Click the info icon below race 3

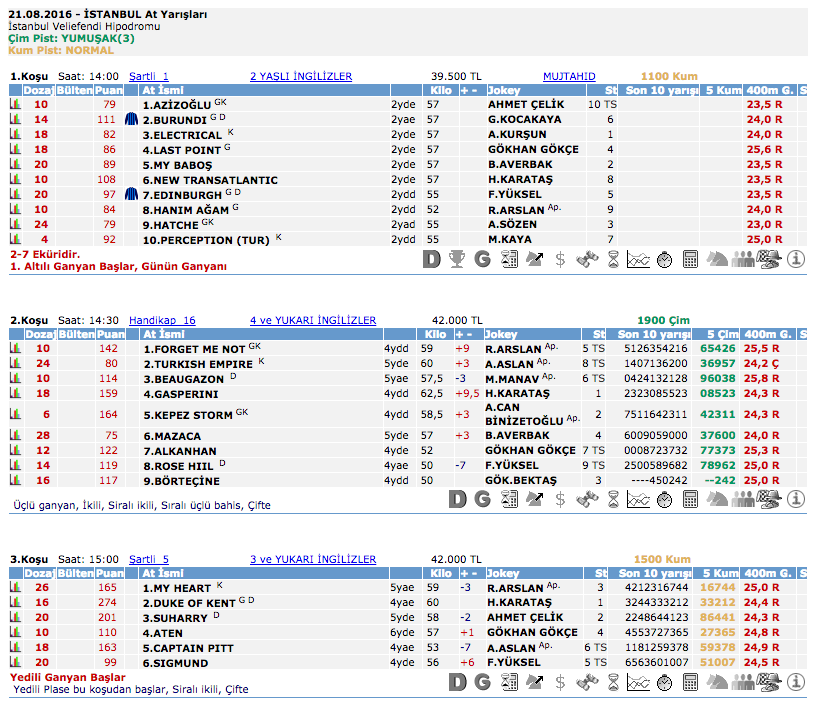coord(796,681)
